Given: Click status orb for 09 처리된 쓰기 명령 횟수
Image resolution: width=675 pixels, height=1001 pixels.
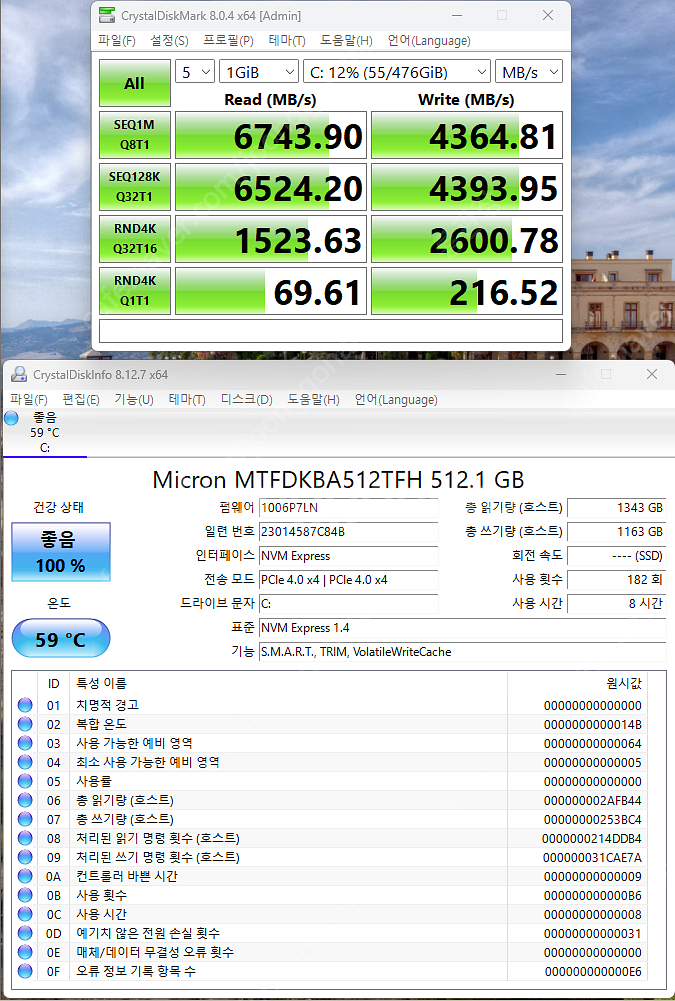Looking at the screenshot, I should point(25,857).
